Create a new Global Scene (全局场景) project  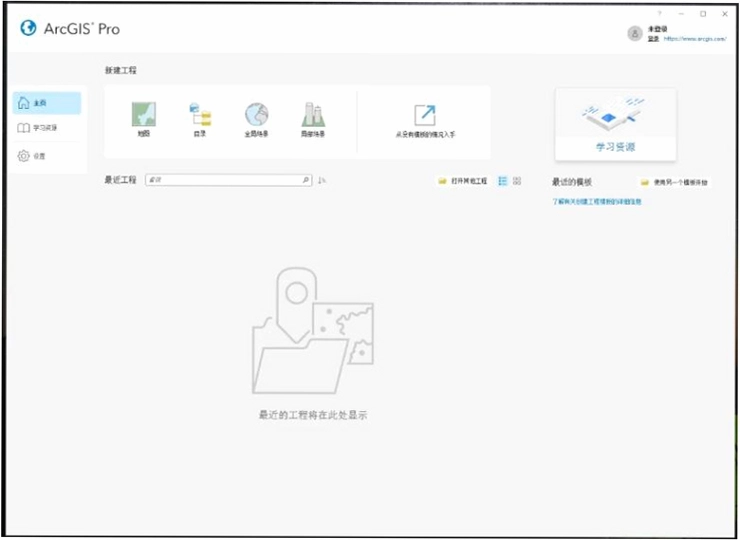coord(256,119)
